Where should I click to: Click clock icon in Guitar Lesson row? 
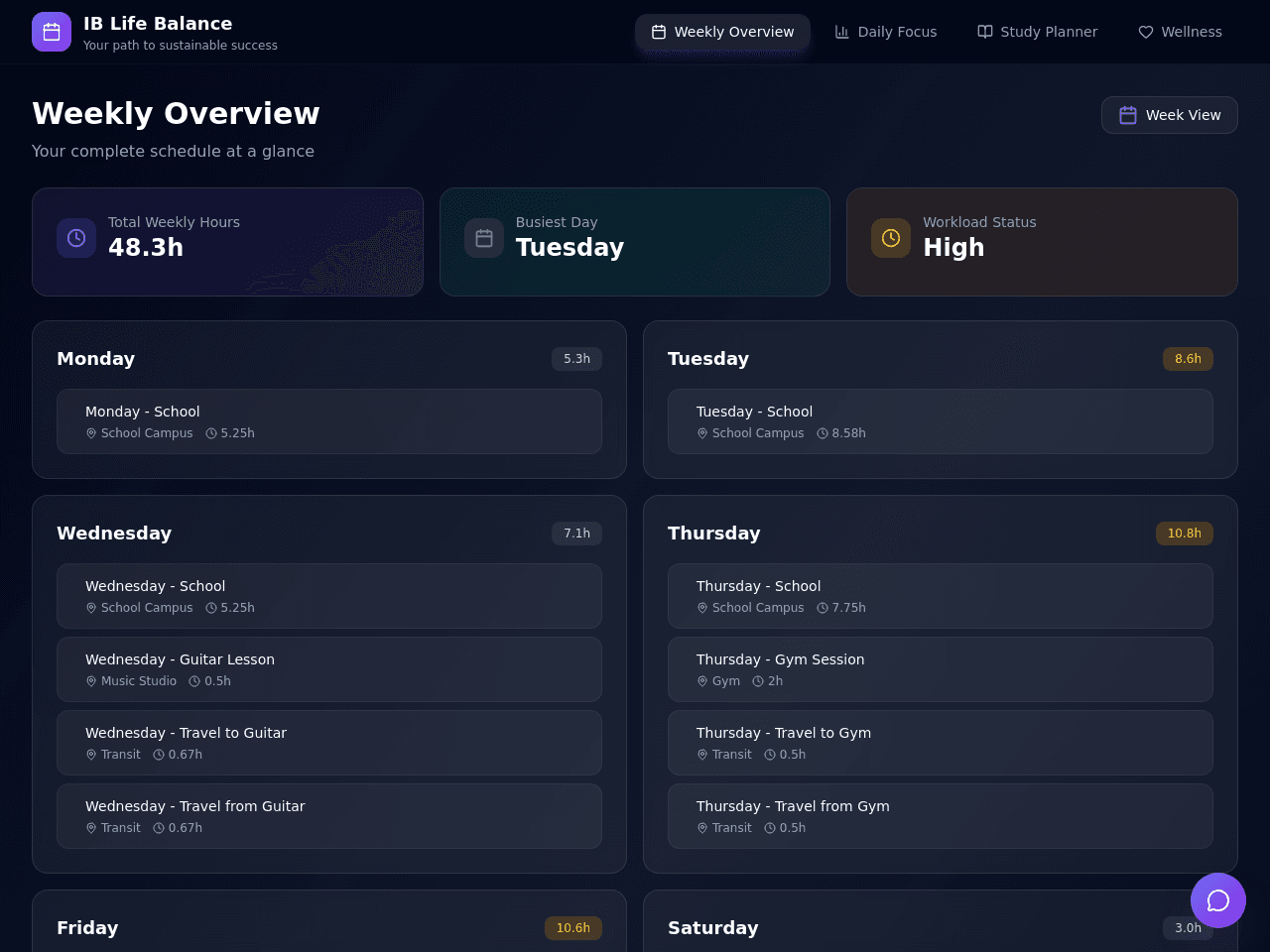[194, 681]
